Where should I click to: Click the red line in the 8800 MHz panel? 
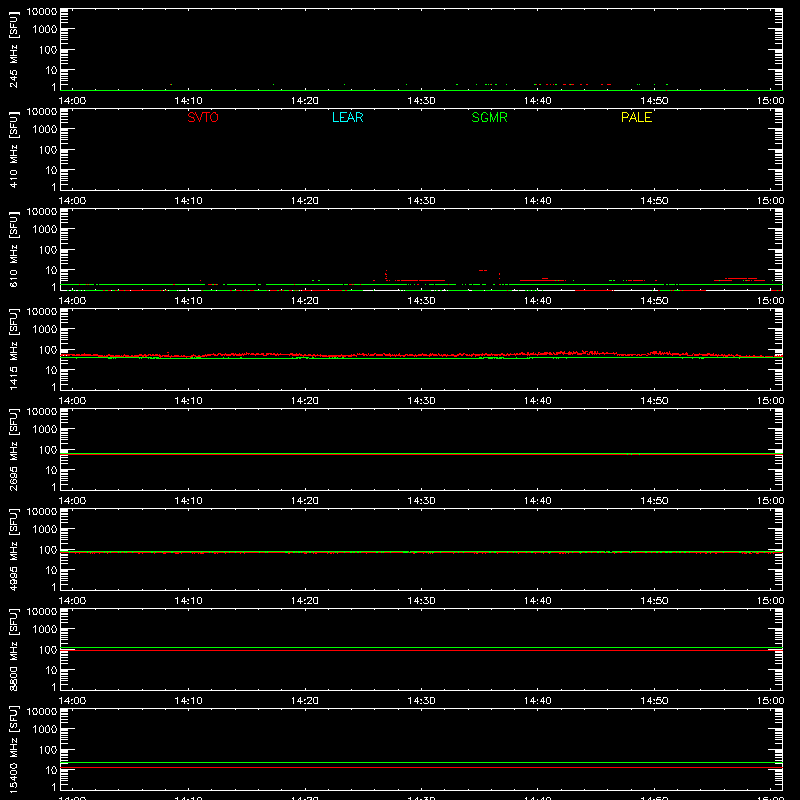click(421, 651)
